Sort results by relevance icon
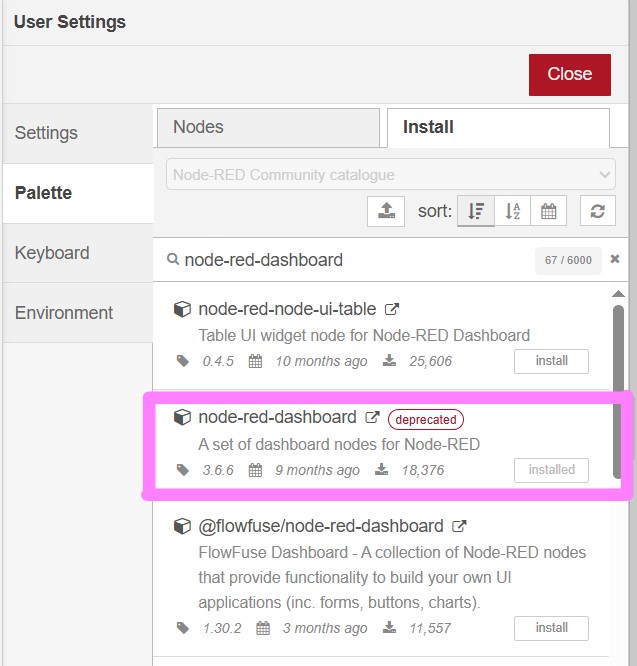The width and height of the screenshot is (637, 666). [476, 211]
